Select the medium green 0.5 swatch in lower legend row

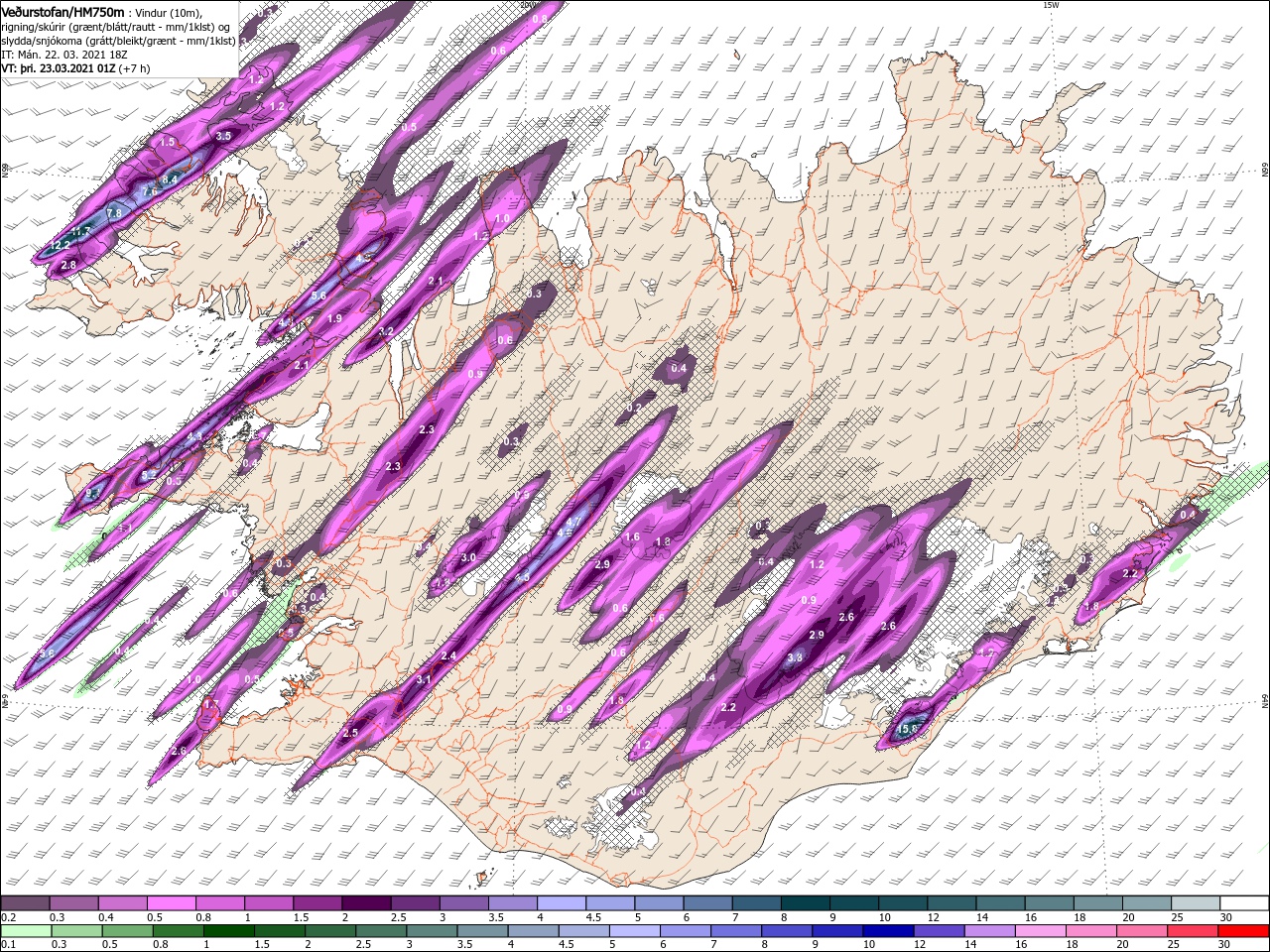click(128, 931)
